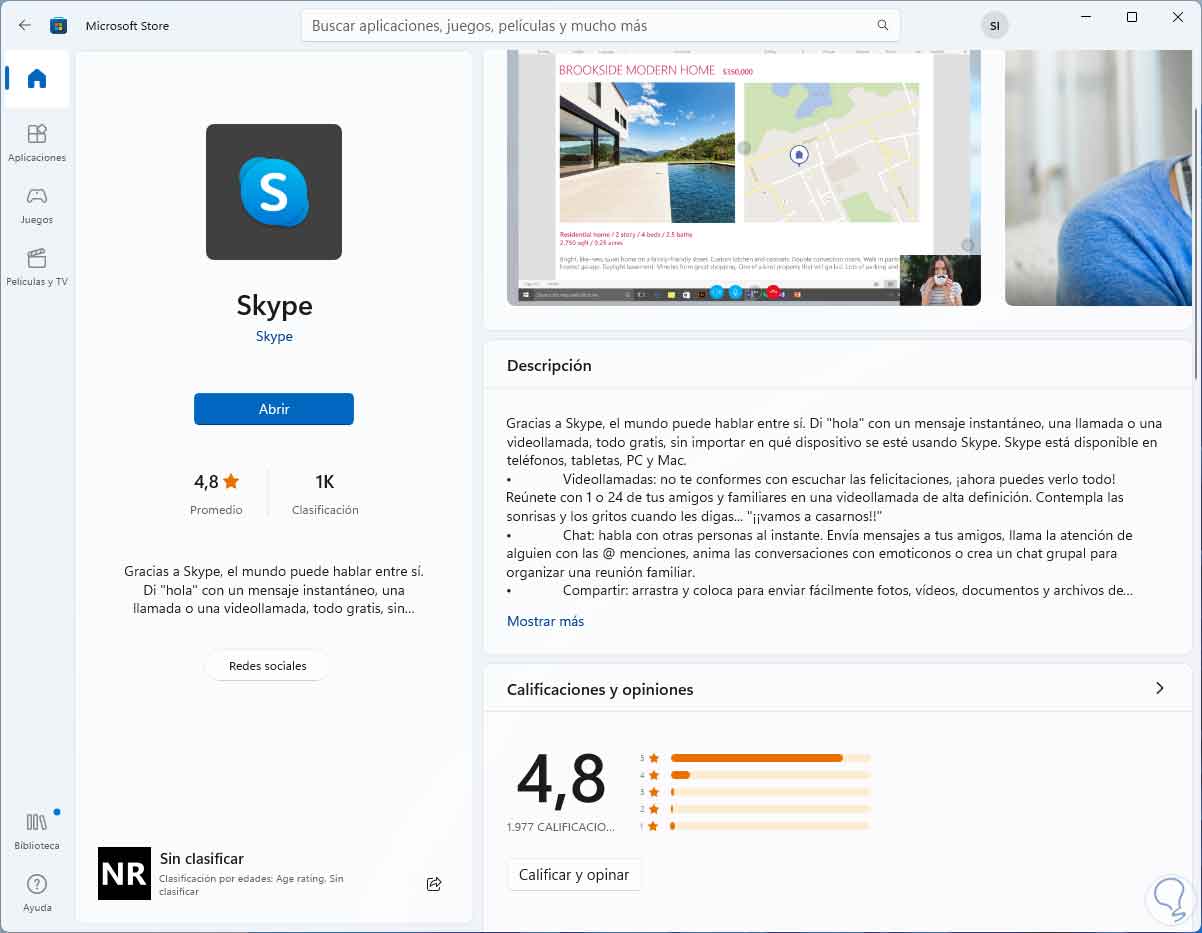Click the large 4,8 rating score

coord(561,779)
